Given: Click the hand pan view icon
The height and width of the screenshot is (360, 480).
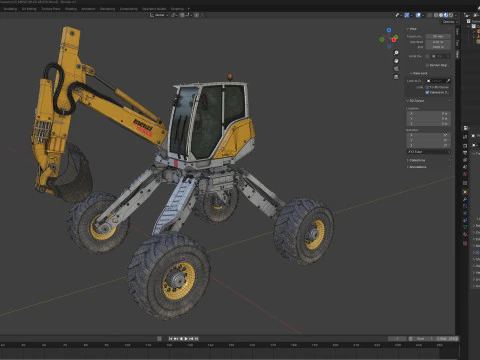Looking at the screenshot, I should (396, 61).
